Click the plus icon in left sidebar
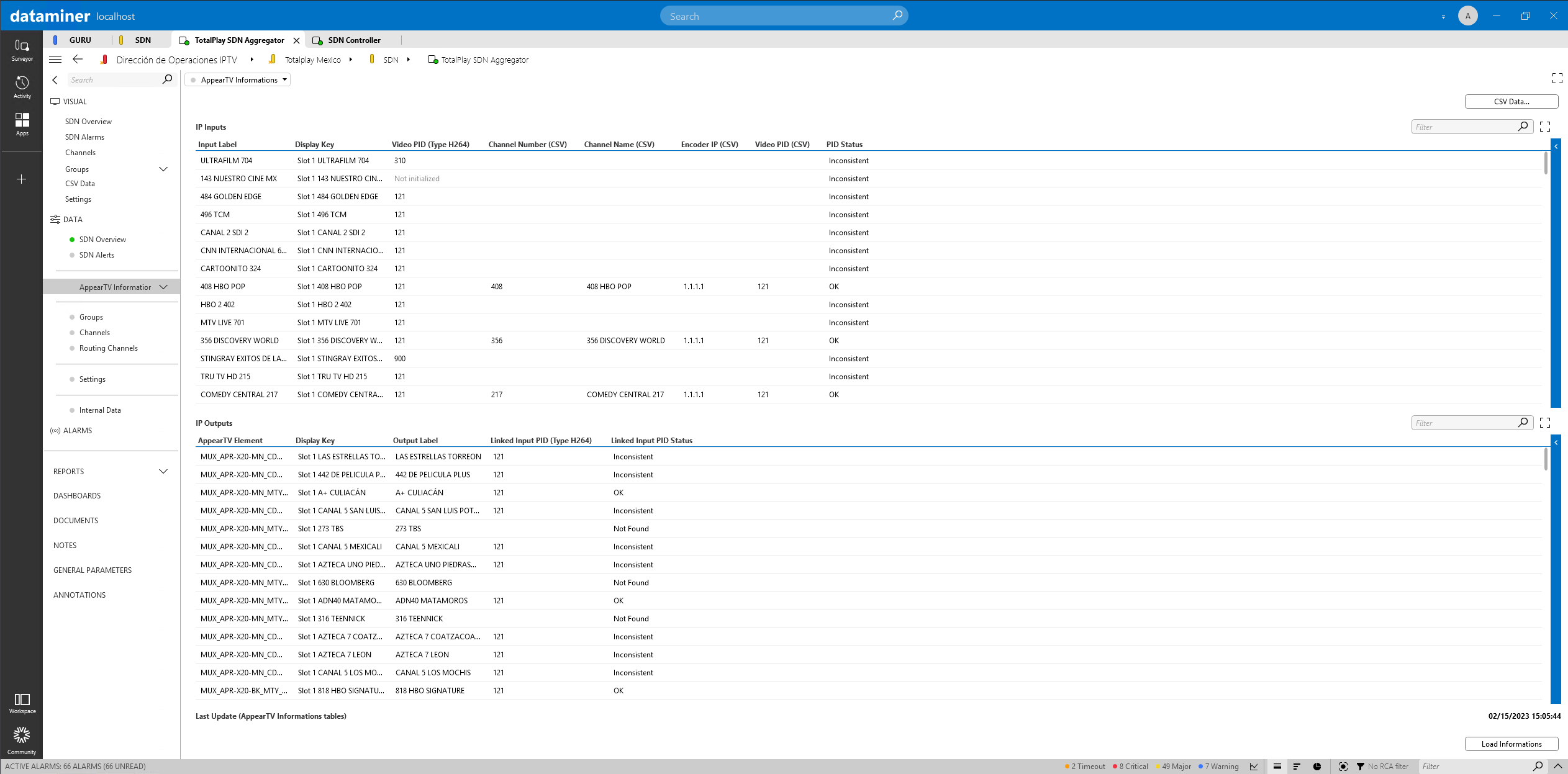Image resolution: width=1568 pixels, height=774 pixels. pyautogui.click(x=22, y=179)
